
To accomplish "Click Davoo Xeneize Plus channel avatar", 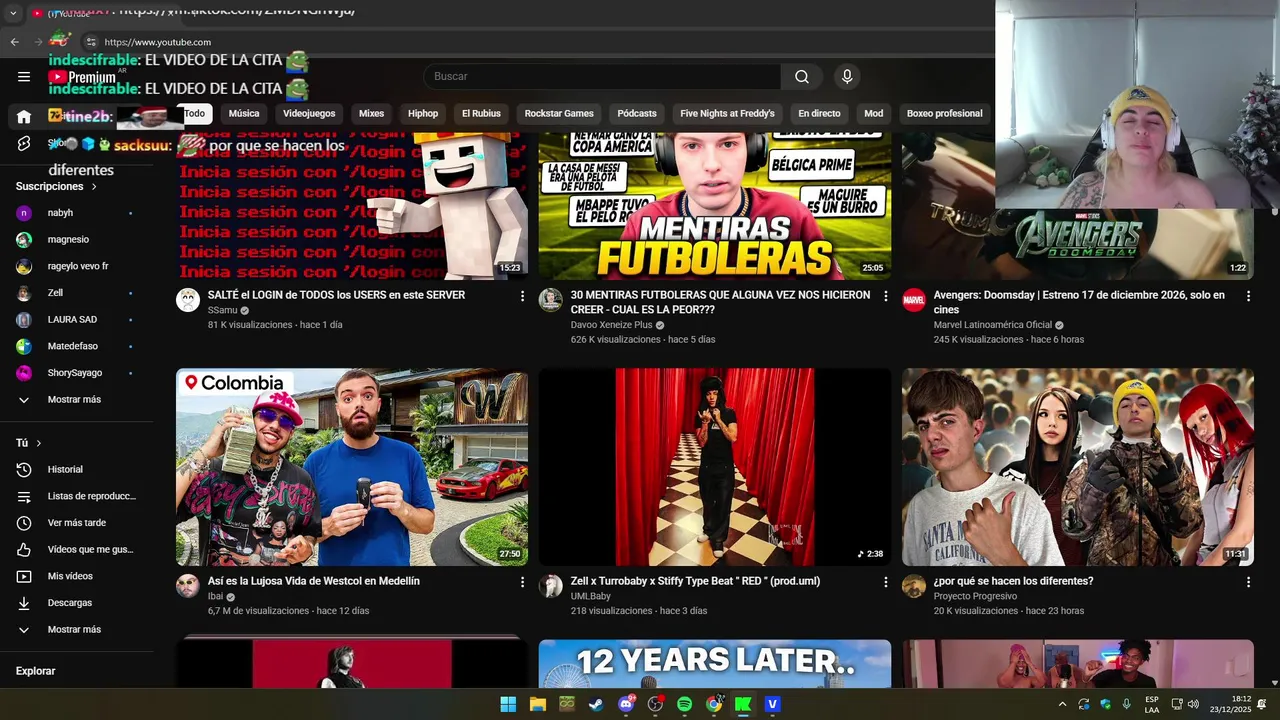I will (551, 300).
